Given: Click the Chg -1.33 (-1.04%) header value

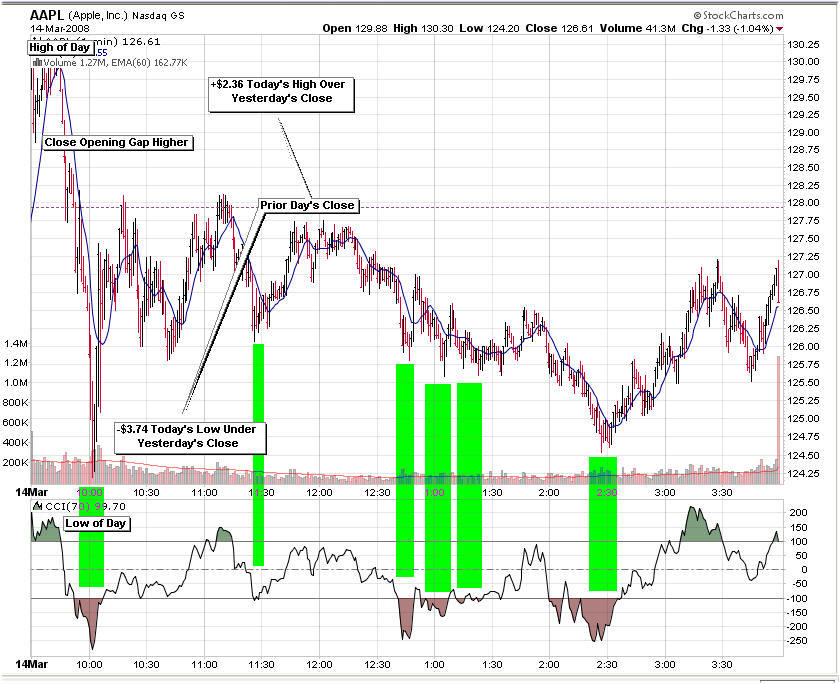Looking at the screenshot, I should click(x=728, y=28).
